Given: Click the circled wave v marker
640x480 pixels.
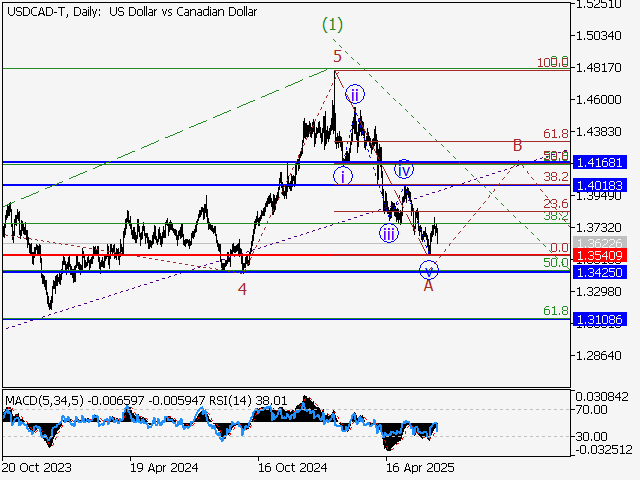Looking at the screenshot, I should coord(429,269).
